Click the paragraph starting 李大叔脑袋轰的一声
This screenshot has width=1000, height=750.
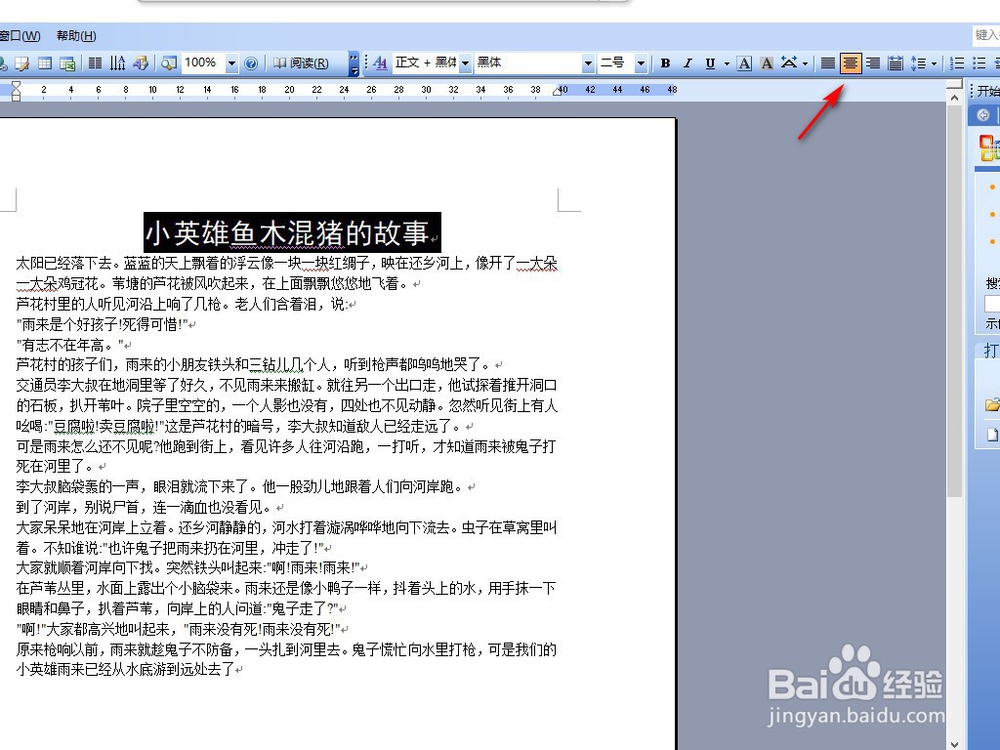241,487
